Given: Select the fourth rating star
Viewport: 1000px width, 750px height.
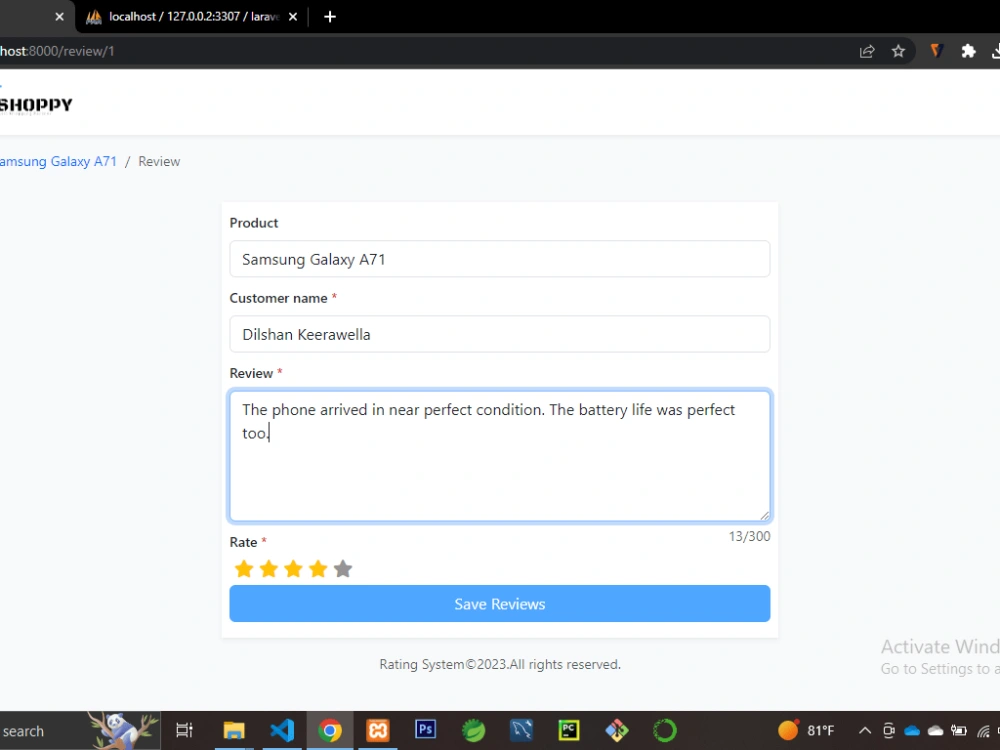Looking at the screenshot, I should [318, 568].
